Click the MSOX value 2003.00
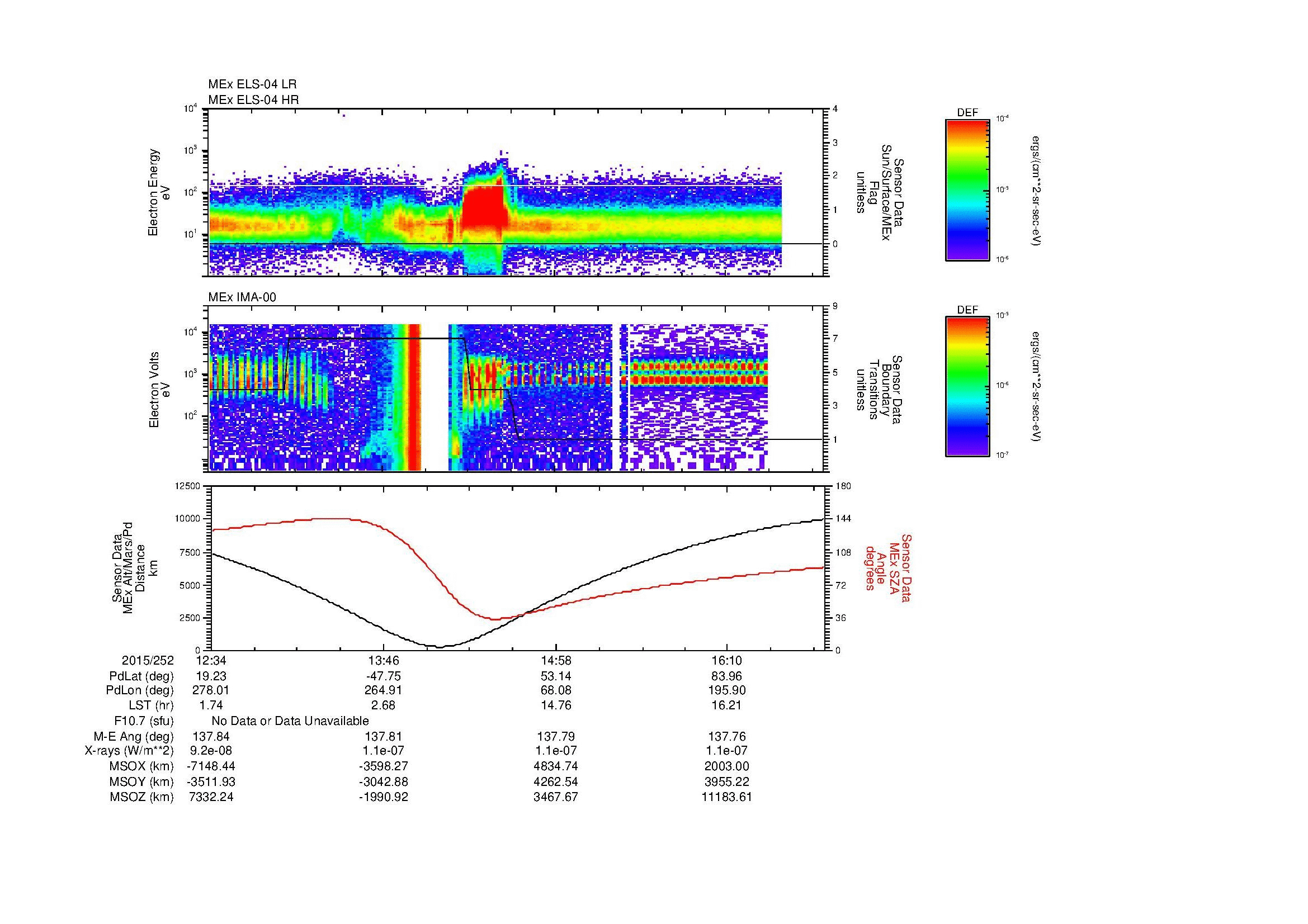The height and width of the screenshot is (924, 1308). (728, 766)
